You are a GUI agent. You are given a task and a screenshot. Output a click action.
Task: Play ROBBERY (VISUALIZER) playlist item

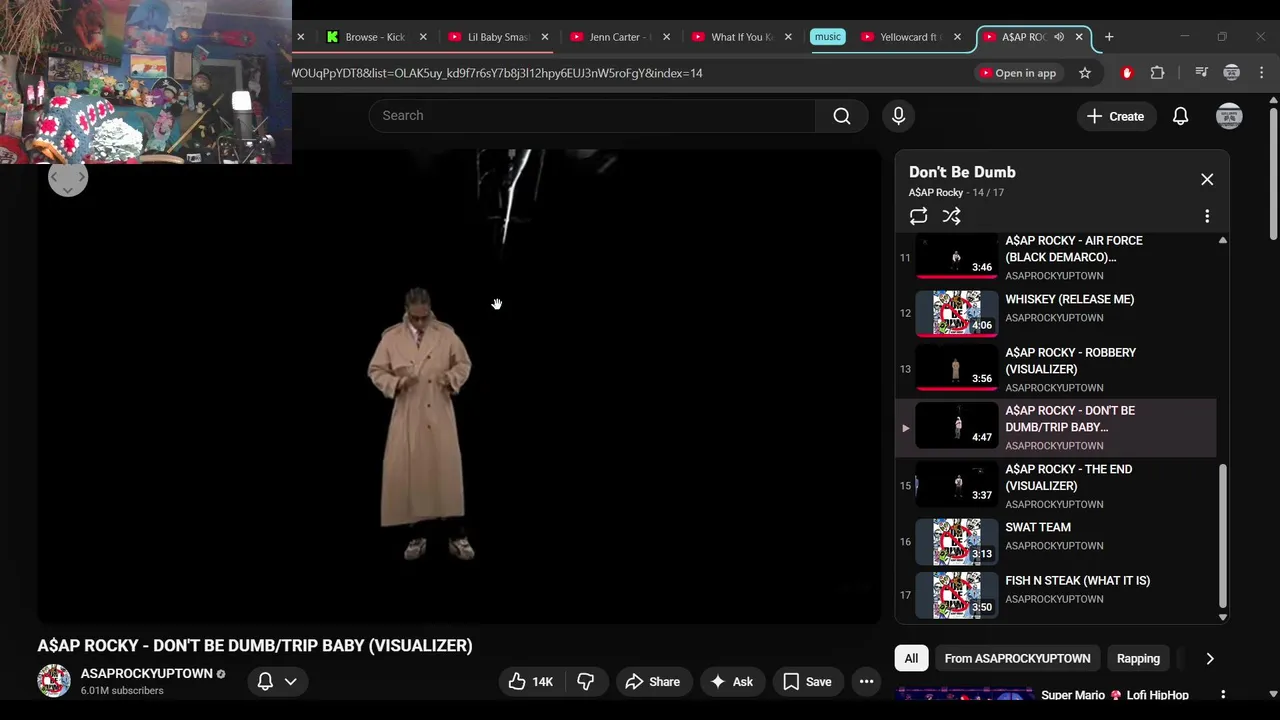[x=1055, y=369]
